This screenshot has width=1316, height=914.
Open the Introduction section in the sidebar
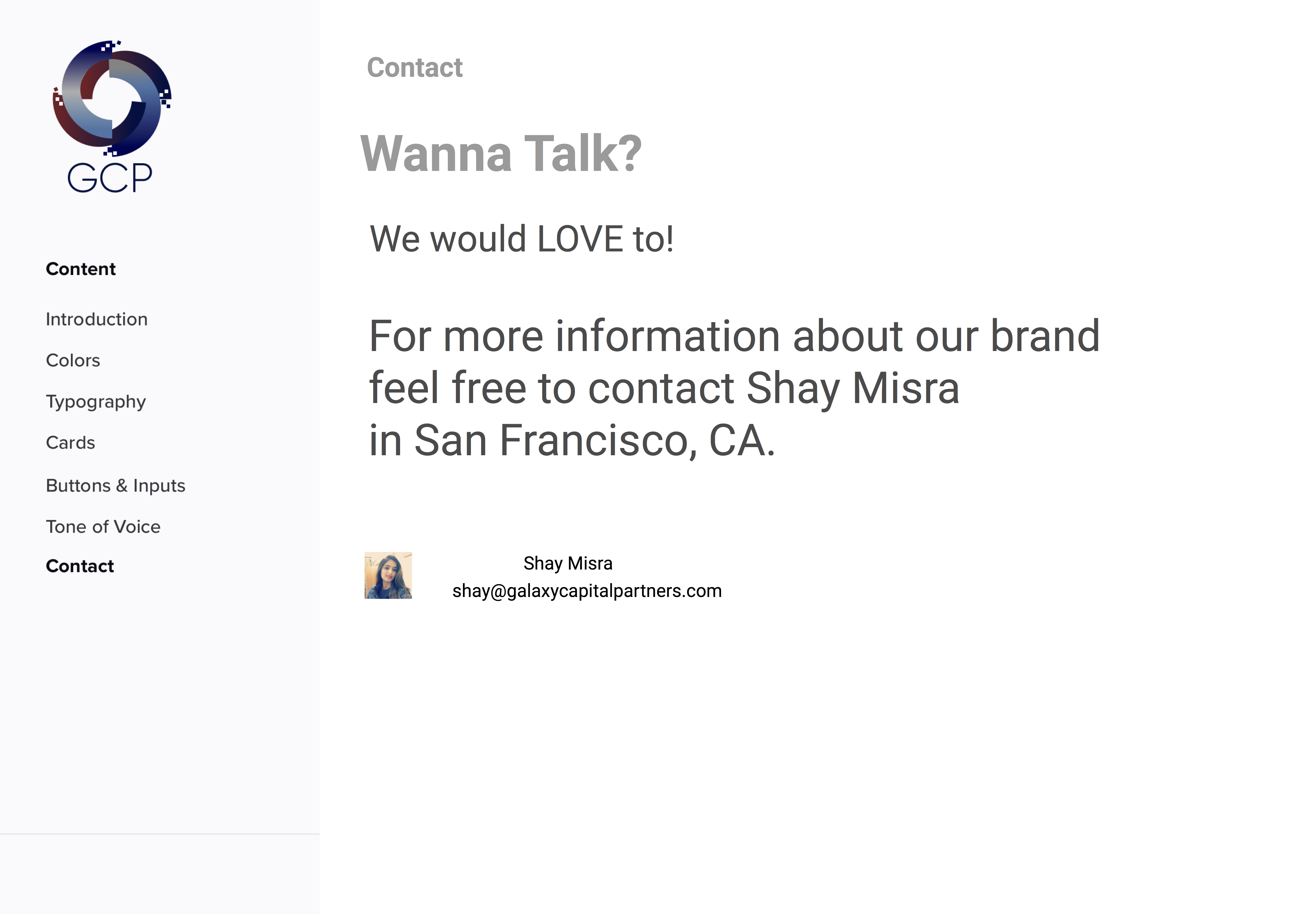pyautogui.click(x=97, y=319)
